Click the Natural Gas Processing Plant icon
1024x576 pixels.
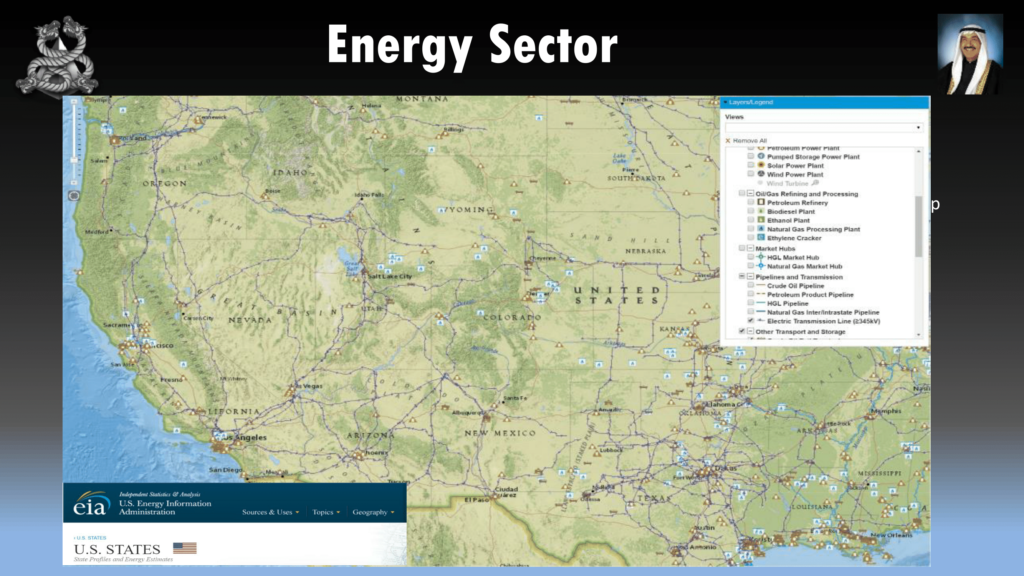pyautogui.click(x=761, y=229)
